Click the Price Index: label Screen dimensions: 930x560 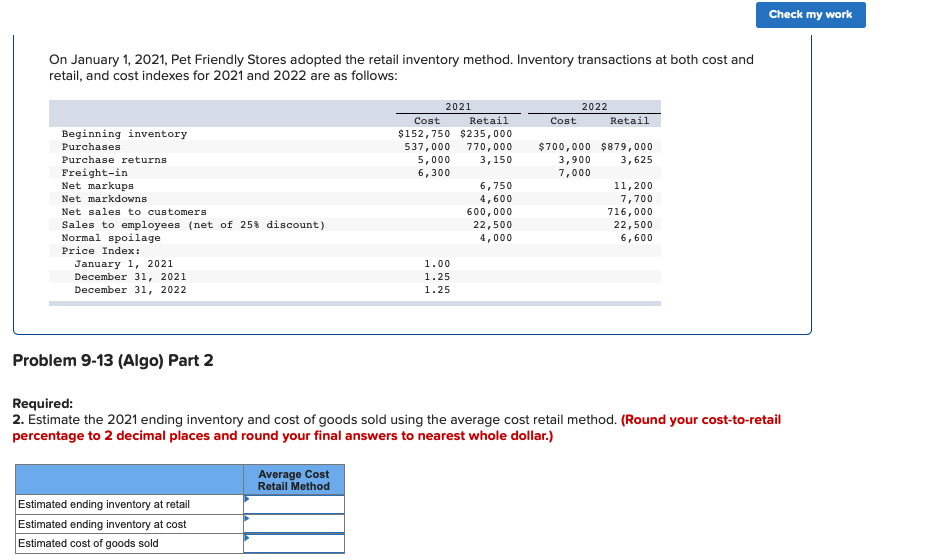point(101,252)
